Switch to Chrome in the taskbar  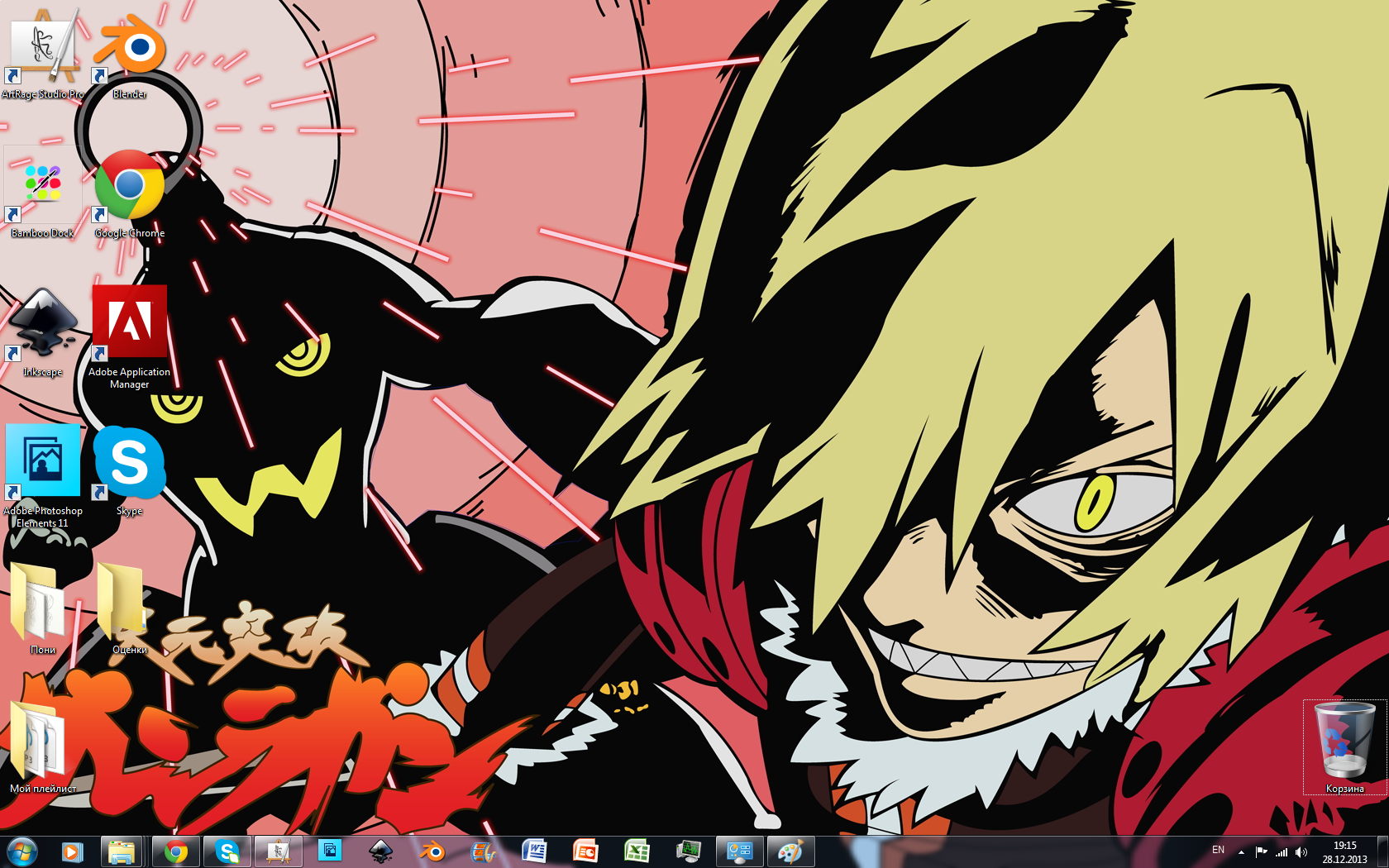pos(175,851)
